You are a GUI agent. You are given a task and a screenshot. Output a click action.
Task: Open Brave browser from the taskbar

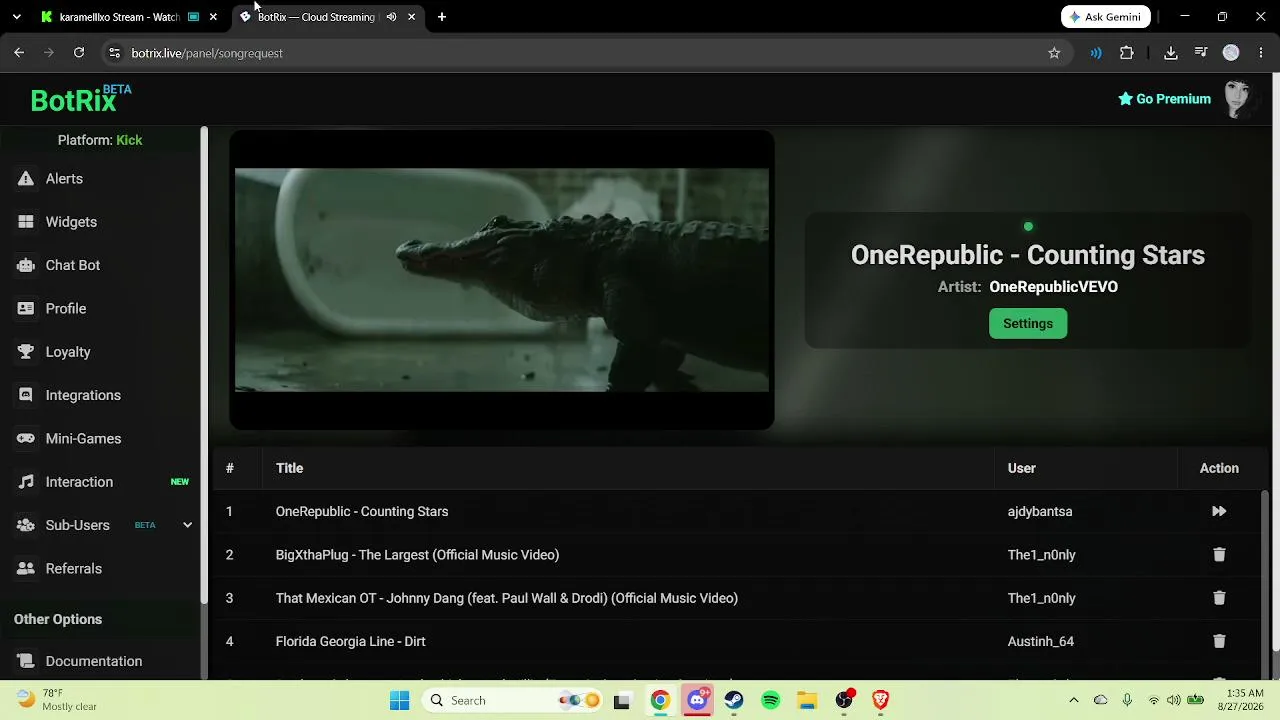click(881, 700)
